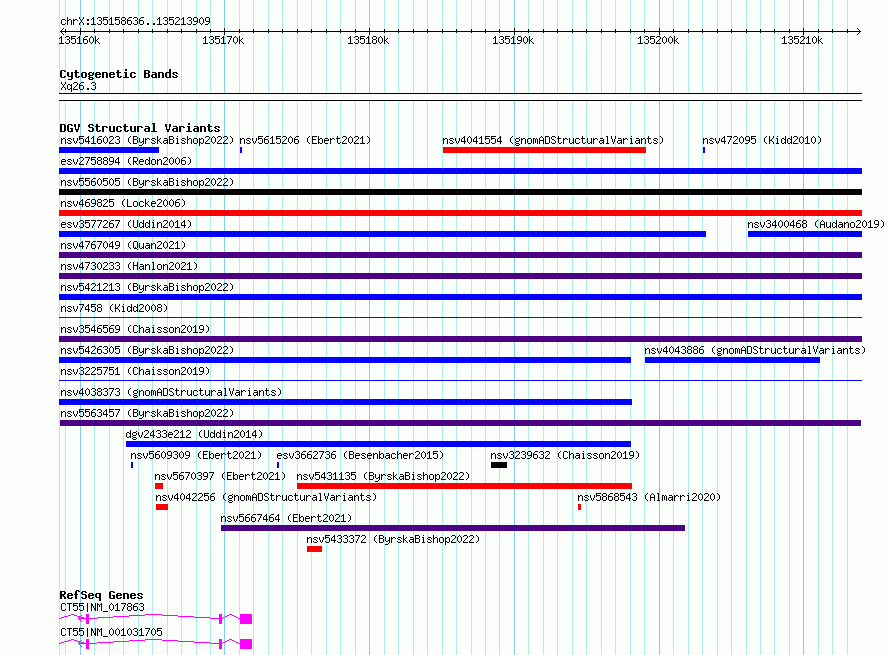Open the esv2758894 (Redon2006) variant label
Image resolution: width=890 pixels, height=655 pixels.
(x=126, y=161)
